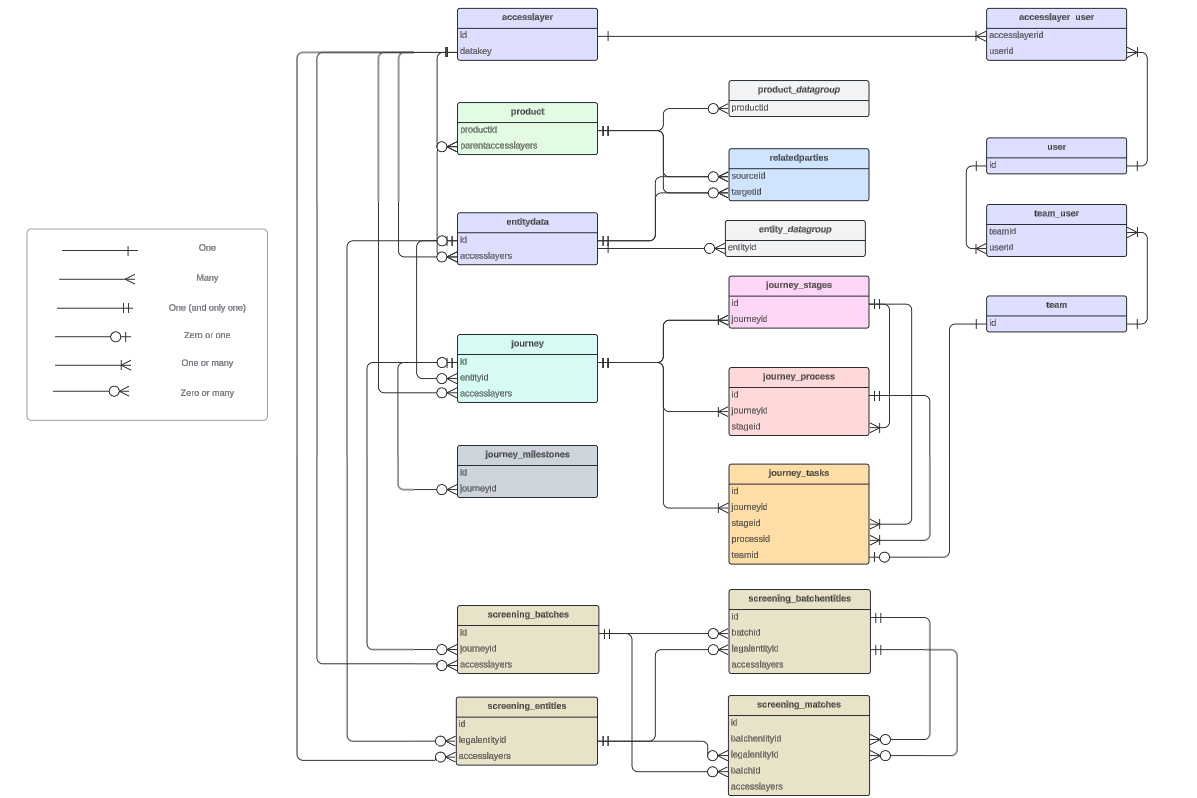This screenshot has height=798, width=1197.
Task: Select the "One" cardinality symbol in the legend
Action: [100, 247]
